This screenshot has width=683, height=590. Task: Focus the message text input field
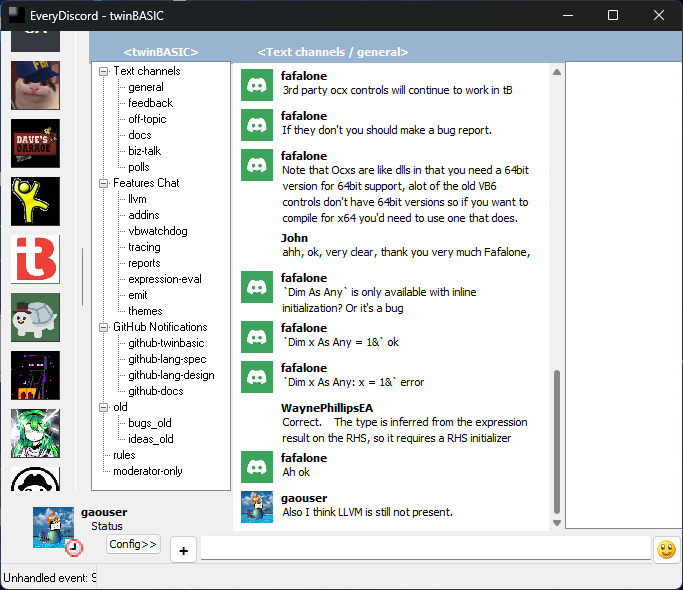click(426, 548)
